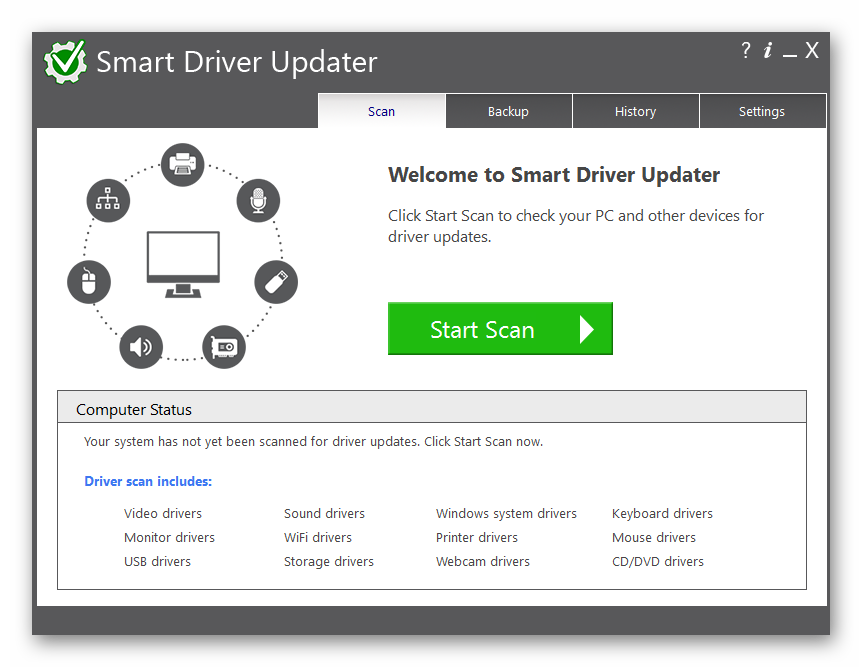The image size is (862, 667).
Task: Click the video card icon
Action: click(x=224, y=347)
